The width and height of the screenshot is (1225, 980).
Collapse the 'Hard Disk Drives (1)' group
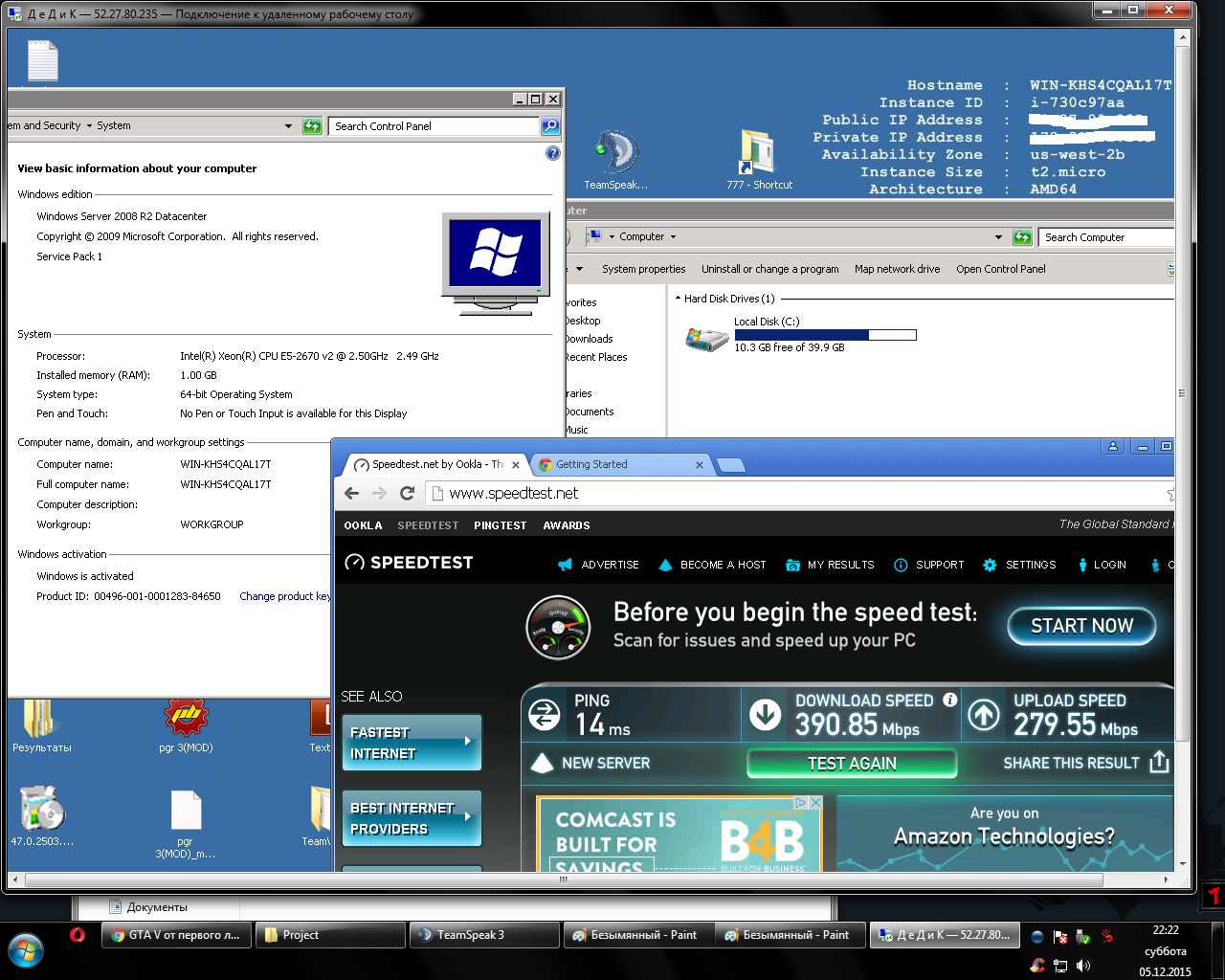(x=678, y=299)
